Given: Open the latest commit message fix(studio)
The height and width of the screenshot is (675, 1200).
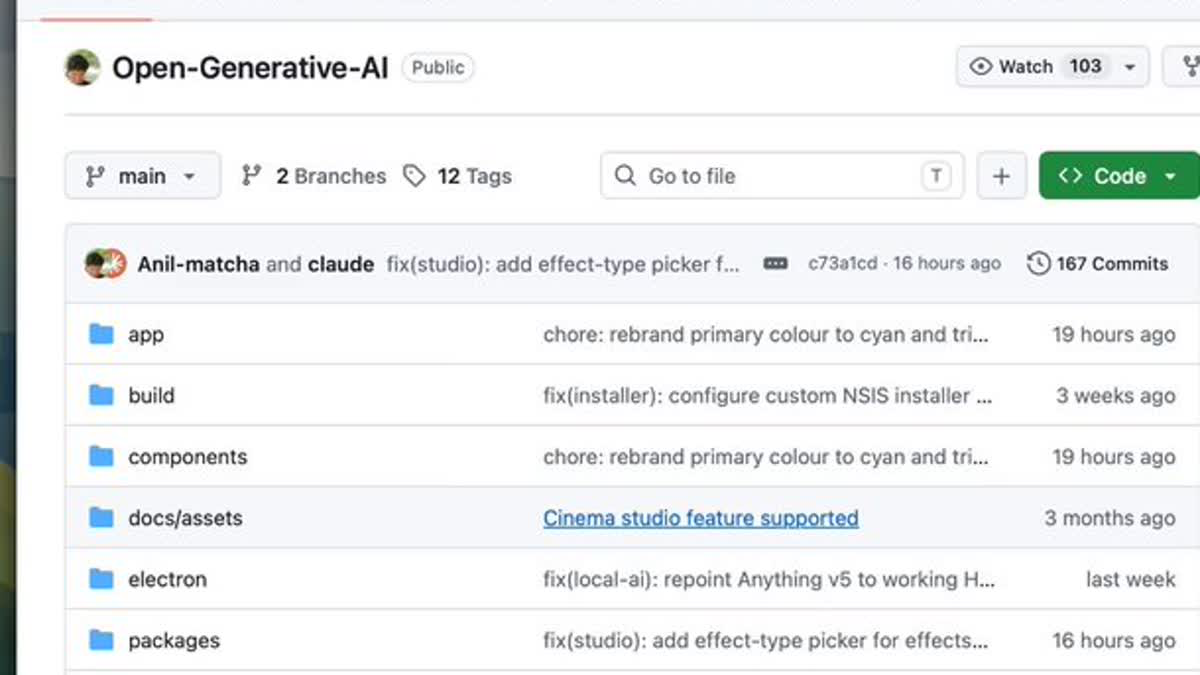Looking at the screenshot, I should click(x=563, y=264).
